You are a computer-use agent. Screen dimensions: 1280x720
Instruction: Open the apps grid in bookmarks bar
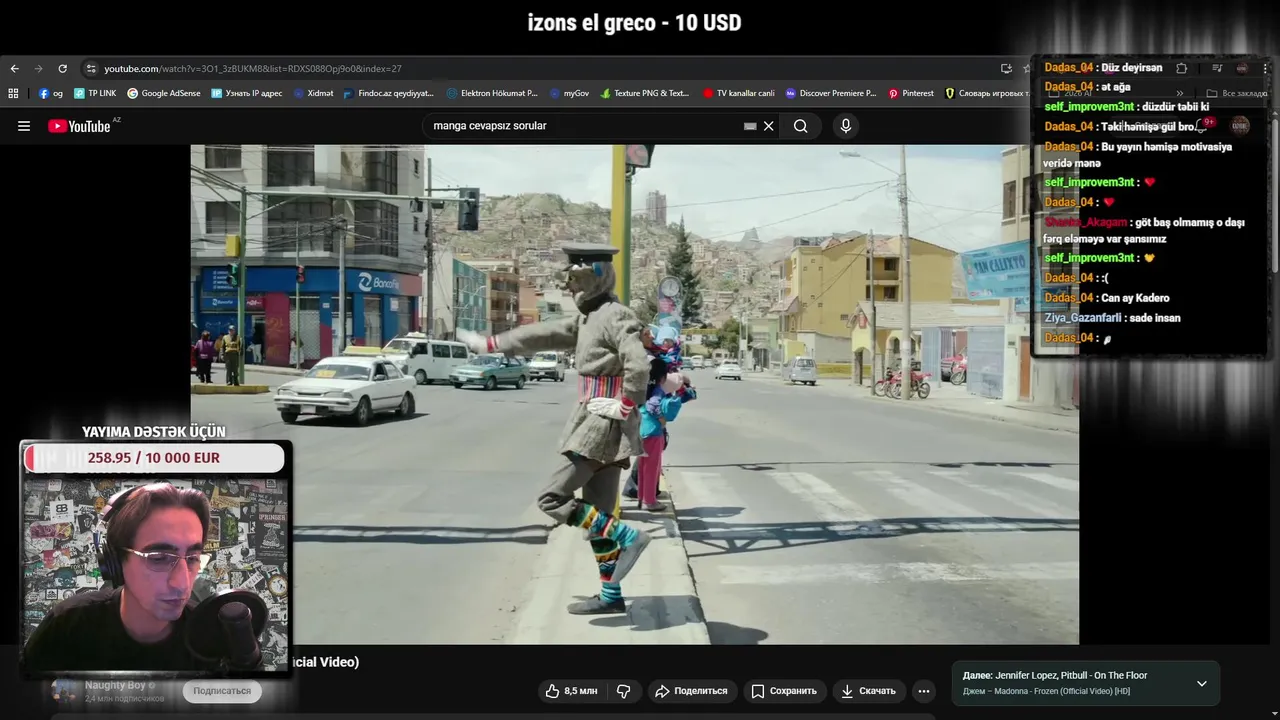13,93
